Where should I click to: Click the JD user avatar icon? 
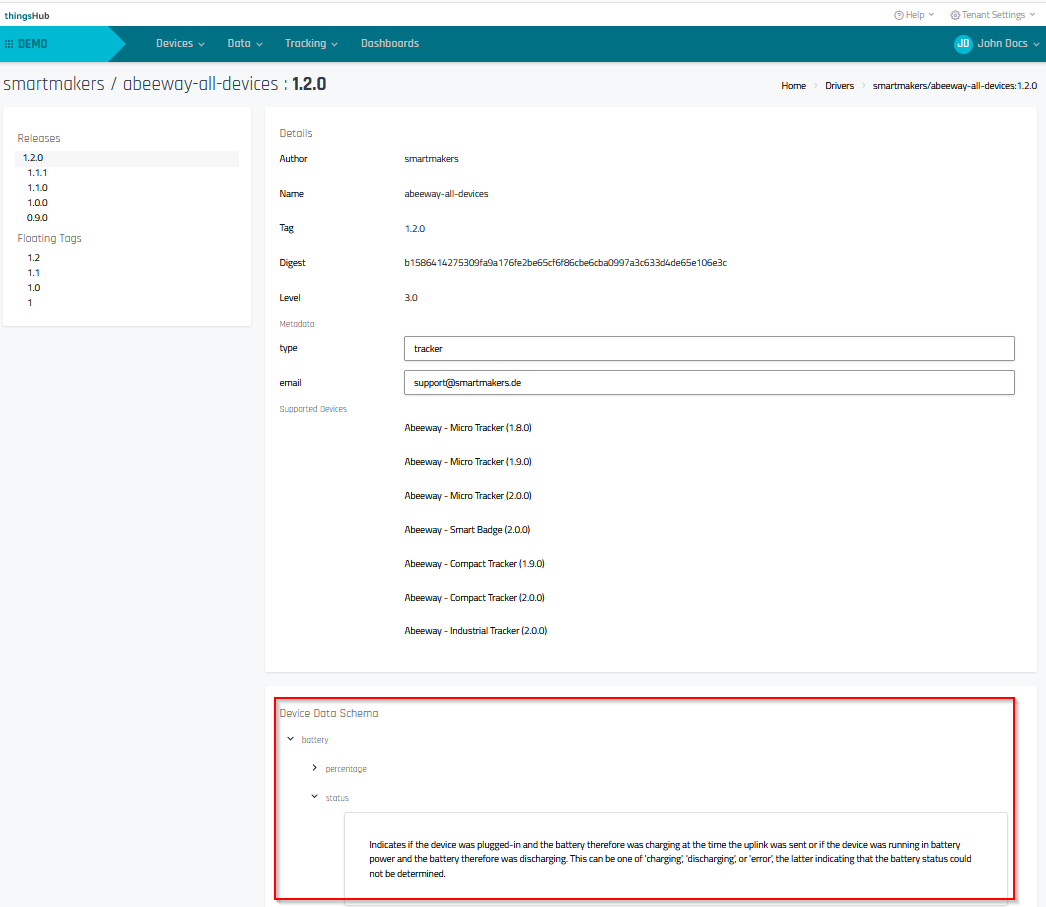point(963,44)
